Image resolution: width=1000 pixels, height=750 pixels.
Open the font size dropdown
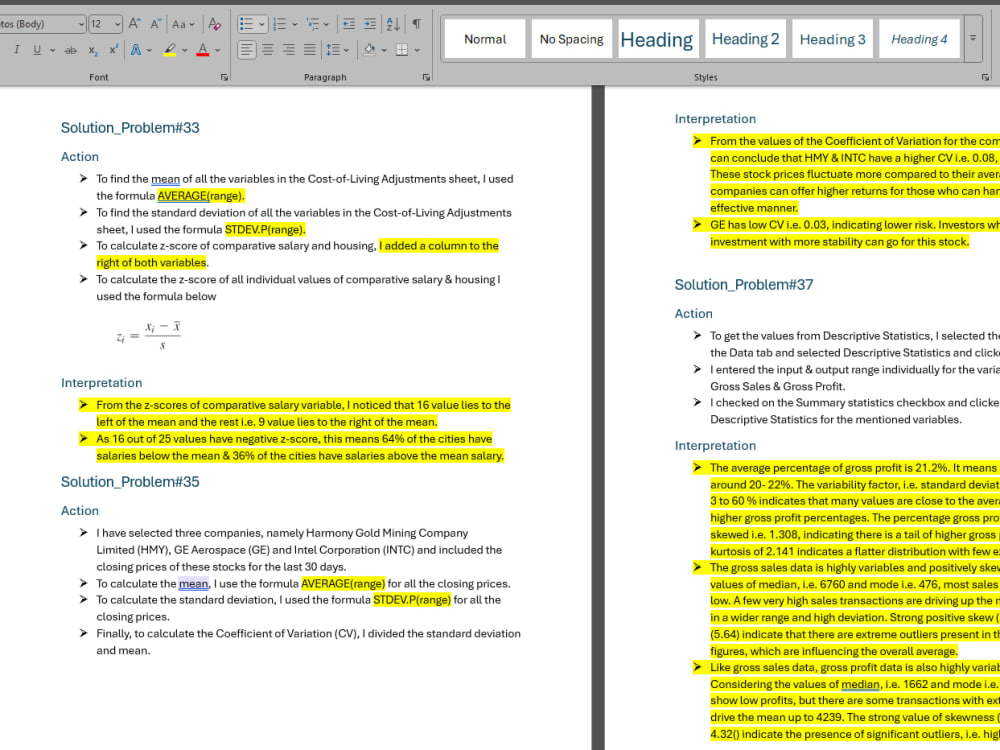[118, 24]
